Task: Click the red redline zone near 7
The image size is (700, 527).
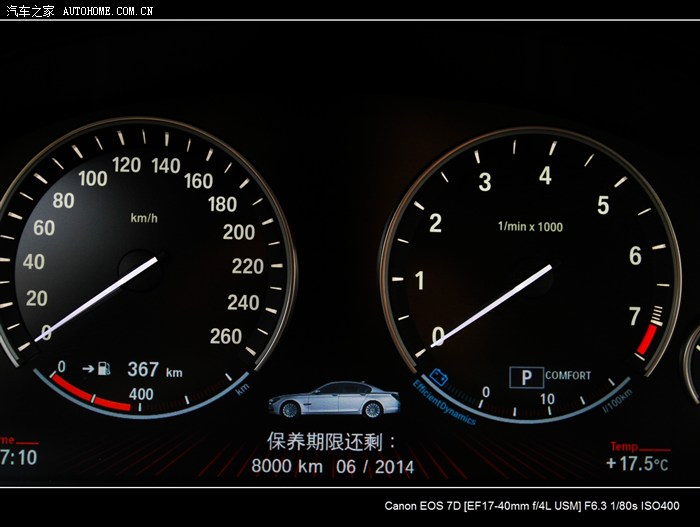Action: tap(647, 342)
